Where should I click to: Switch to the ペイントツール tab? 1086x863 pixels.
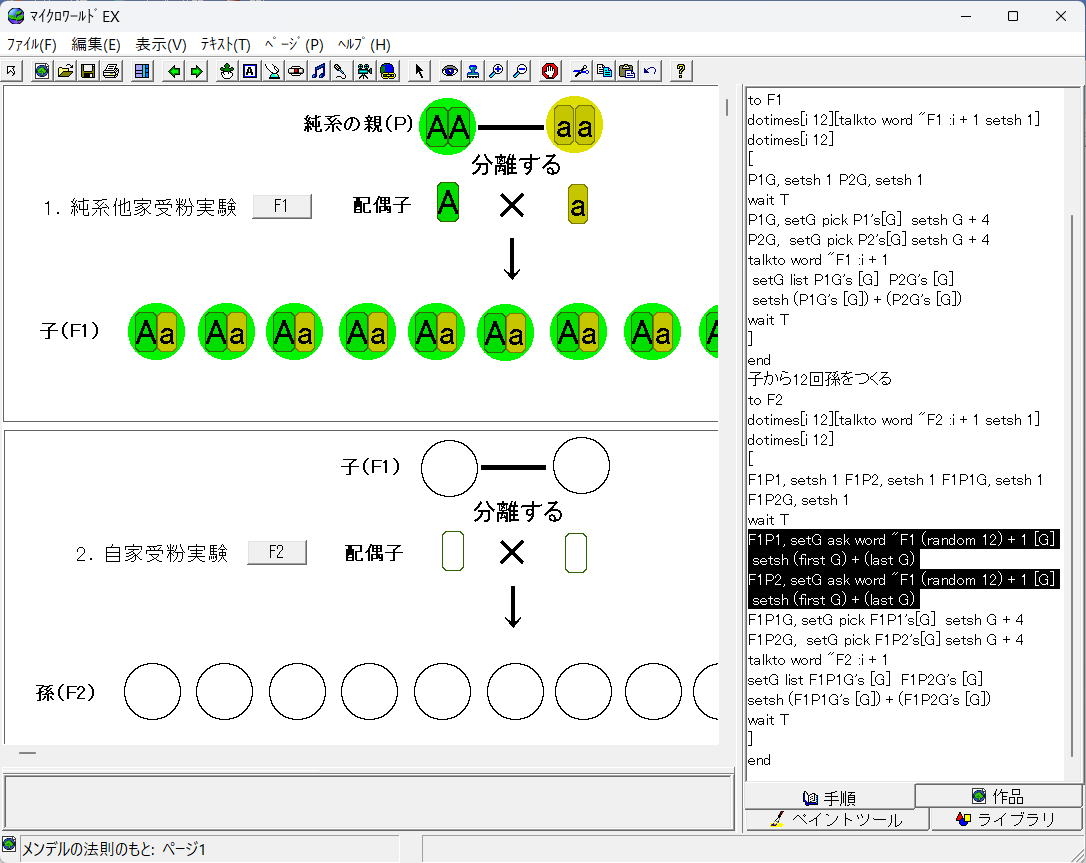837,819
